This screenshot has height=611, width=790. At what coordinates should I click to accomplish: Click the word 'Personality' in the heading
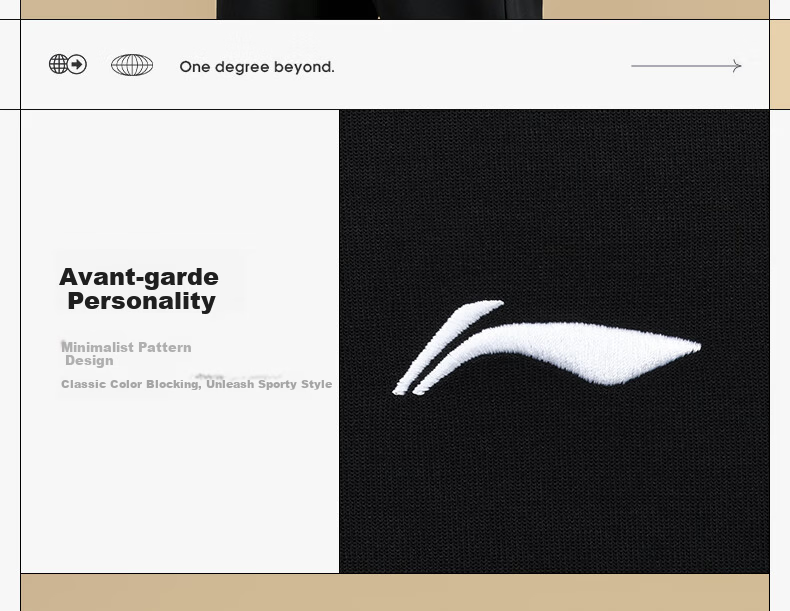pos(142,302)
